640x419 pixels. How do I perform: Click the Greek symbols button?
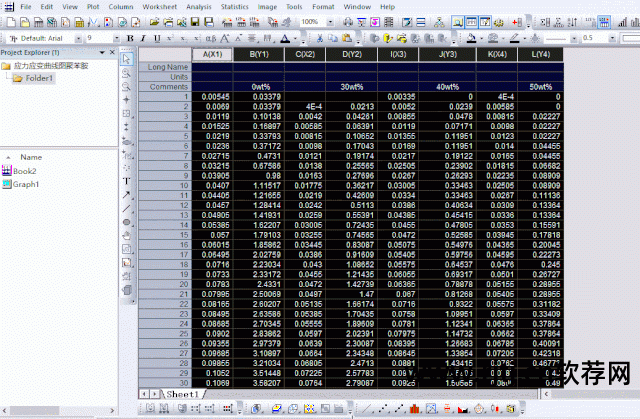click(211, 38)
